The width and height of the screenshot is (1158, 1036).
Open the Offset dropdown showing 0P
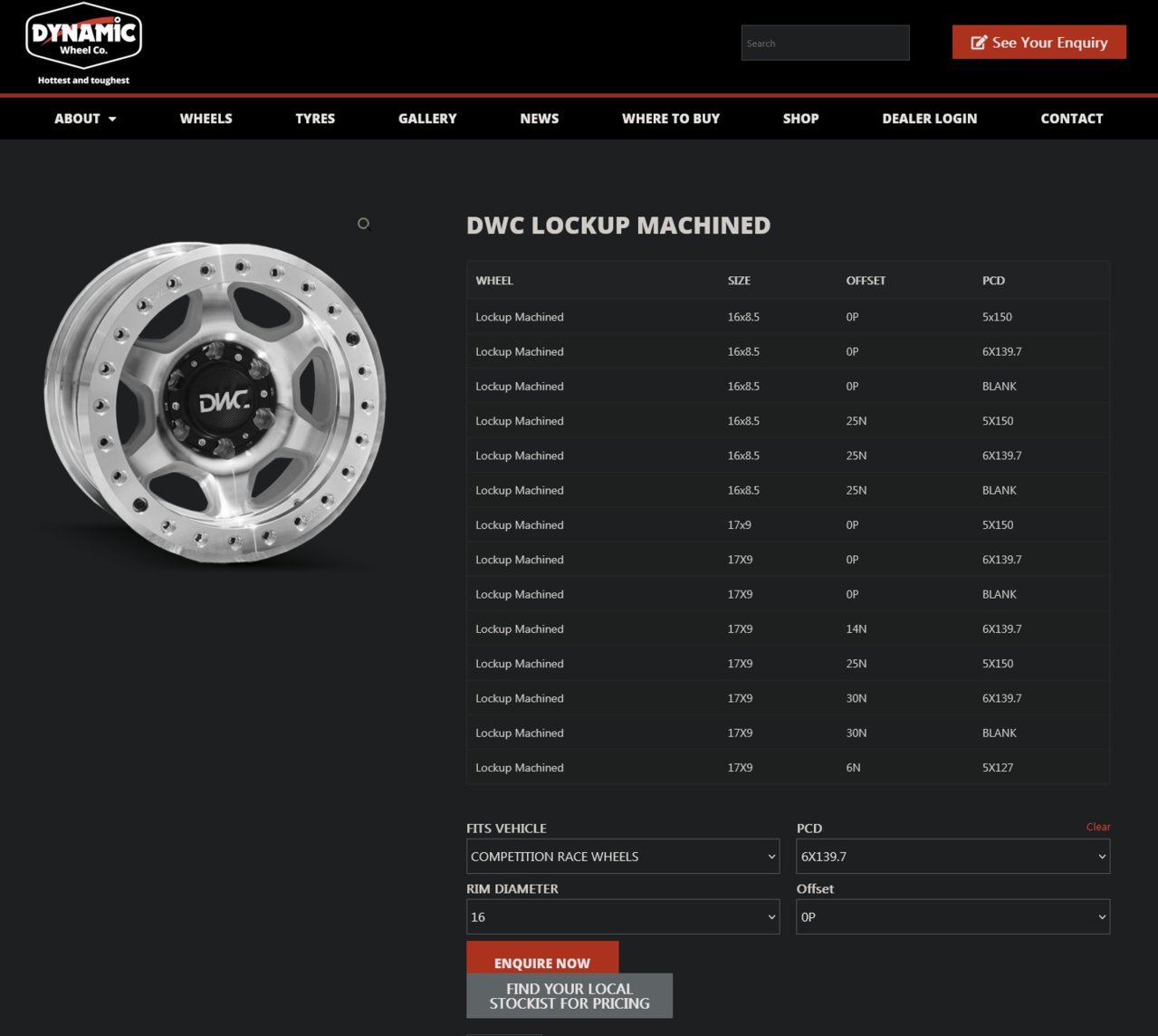pyautogui.click(x=953, y=917)
